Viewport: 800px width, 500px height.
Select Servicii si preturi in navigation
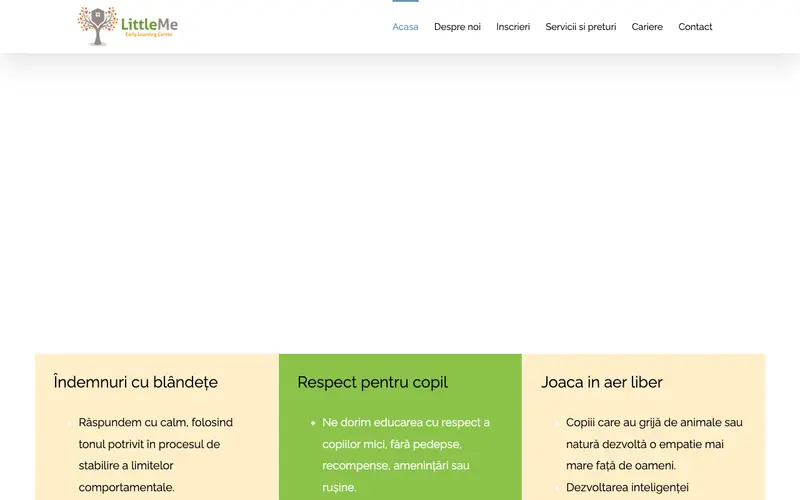click(x=581, y=27)
